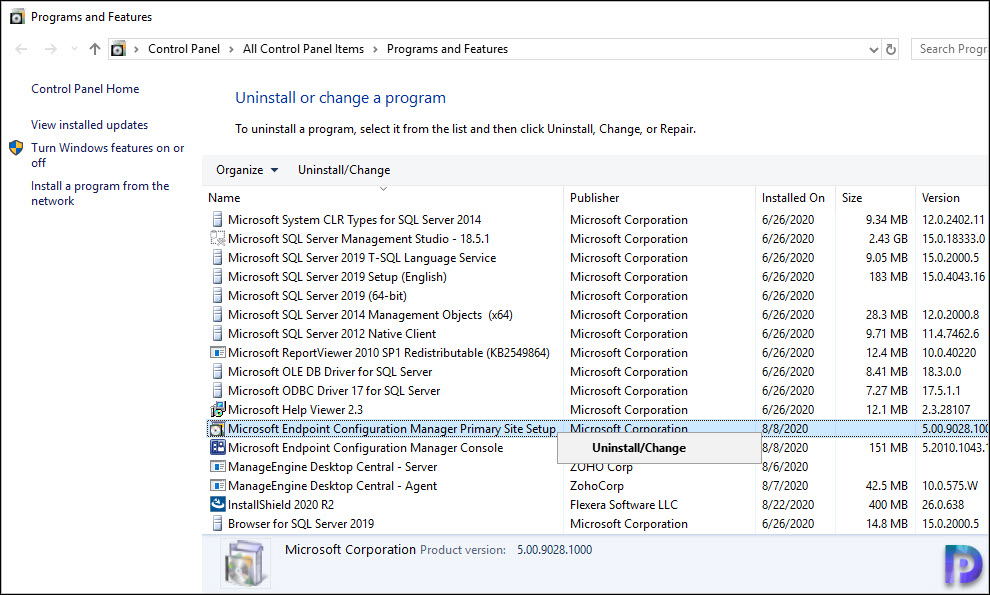
Task: Click SQL Server Management Studio 18.5.1 icon
Action: [217, 239]
